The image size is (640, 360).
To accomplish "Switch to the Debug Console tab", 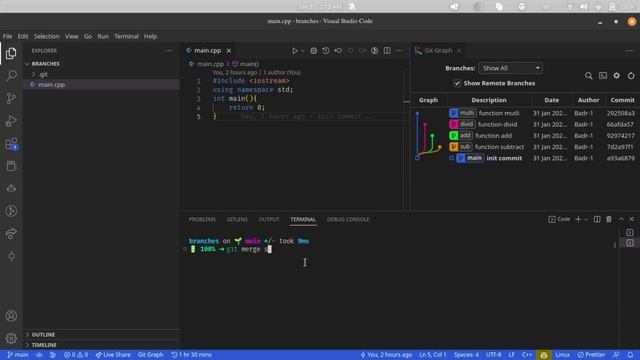I will 348,220.
